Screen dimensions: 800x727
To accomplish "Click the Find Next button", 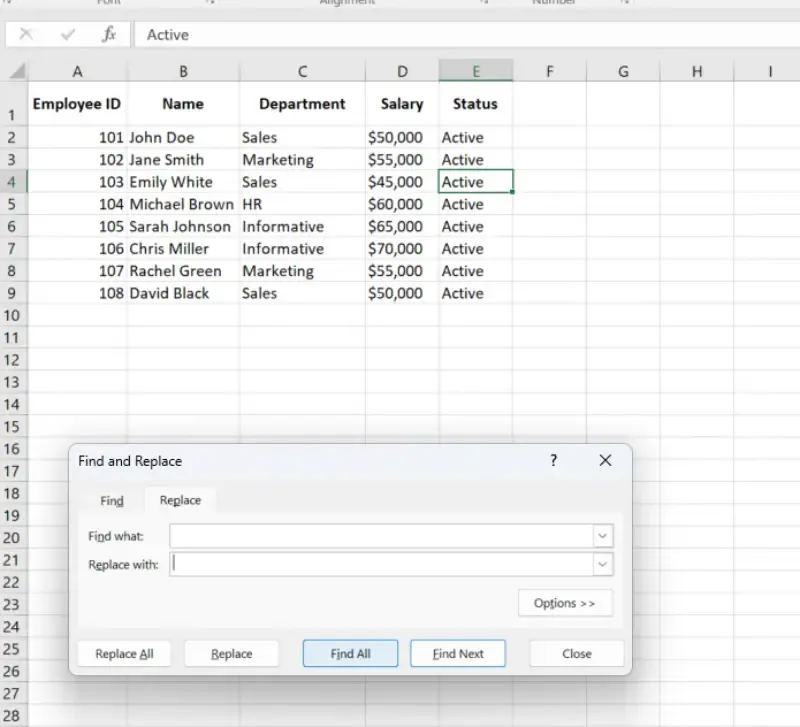I will tap(458, 654).
